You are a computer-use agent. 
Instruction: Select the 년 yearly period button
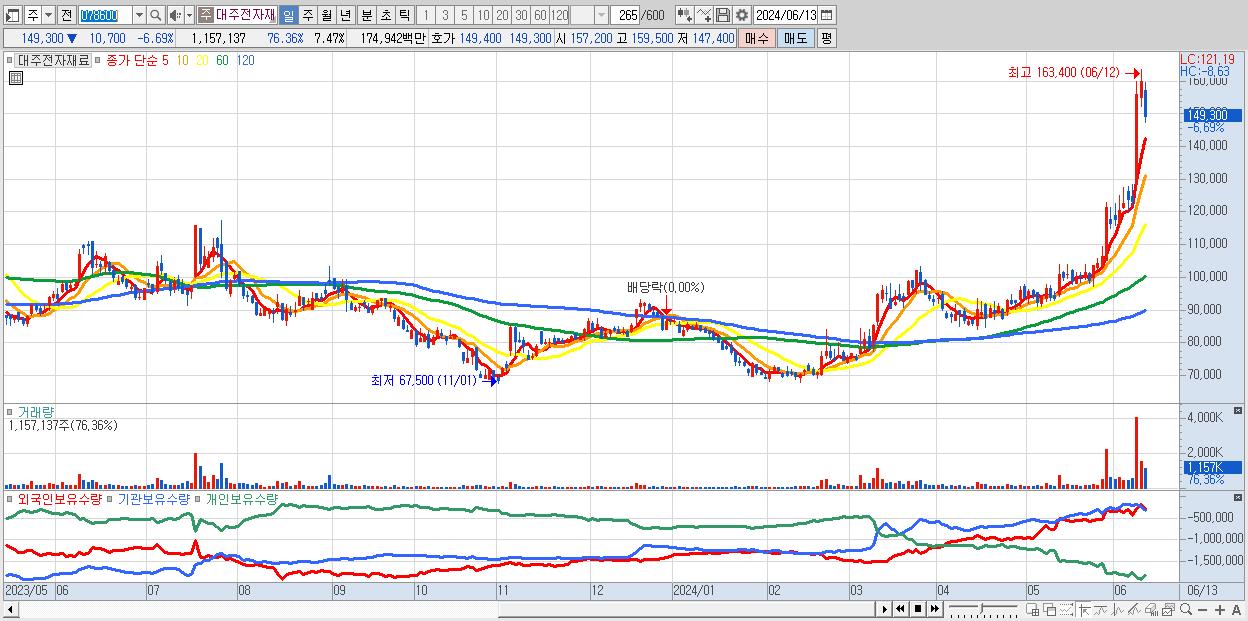point(345,15)
